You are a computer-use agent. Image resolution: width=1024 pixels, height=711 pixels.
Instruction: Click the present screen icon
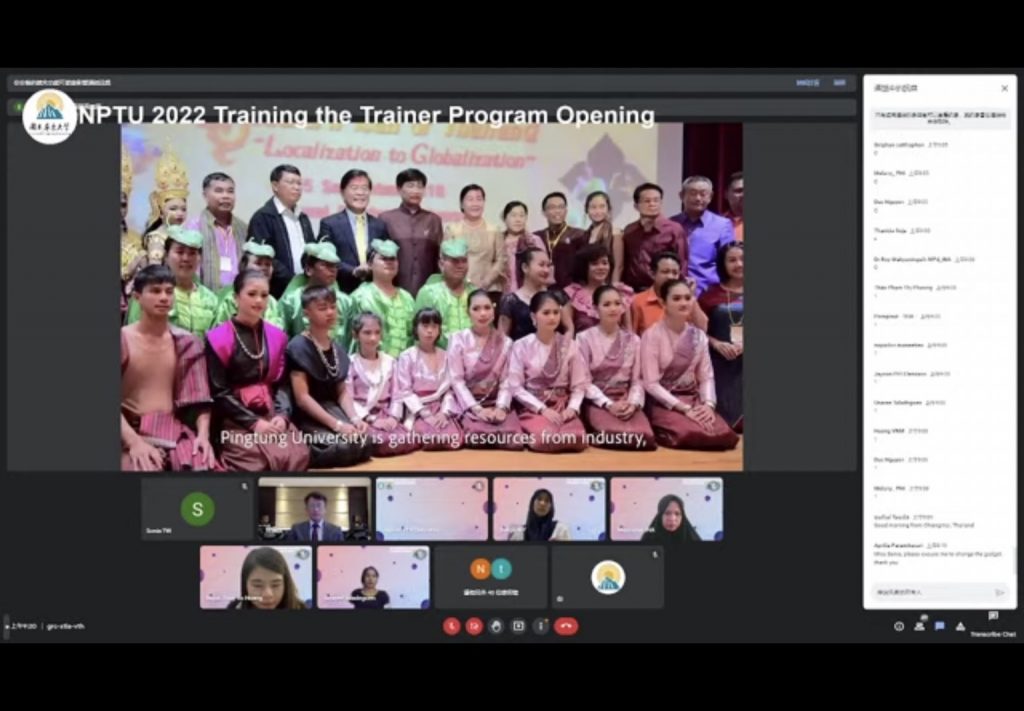coord(518,626)
